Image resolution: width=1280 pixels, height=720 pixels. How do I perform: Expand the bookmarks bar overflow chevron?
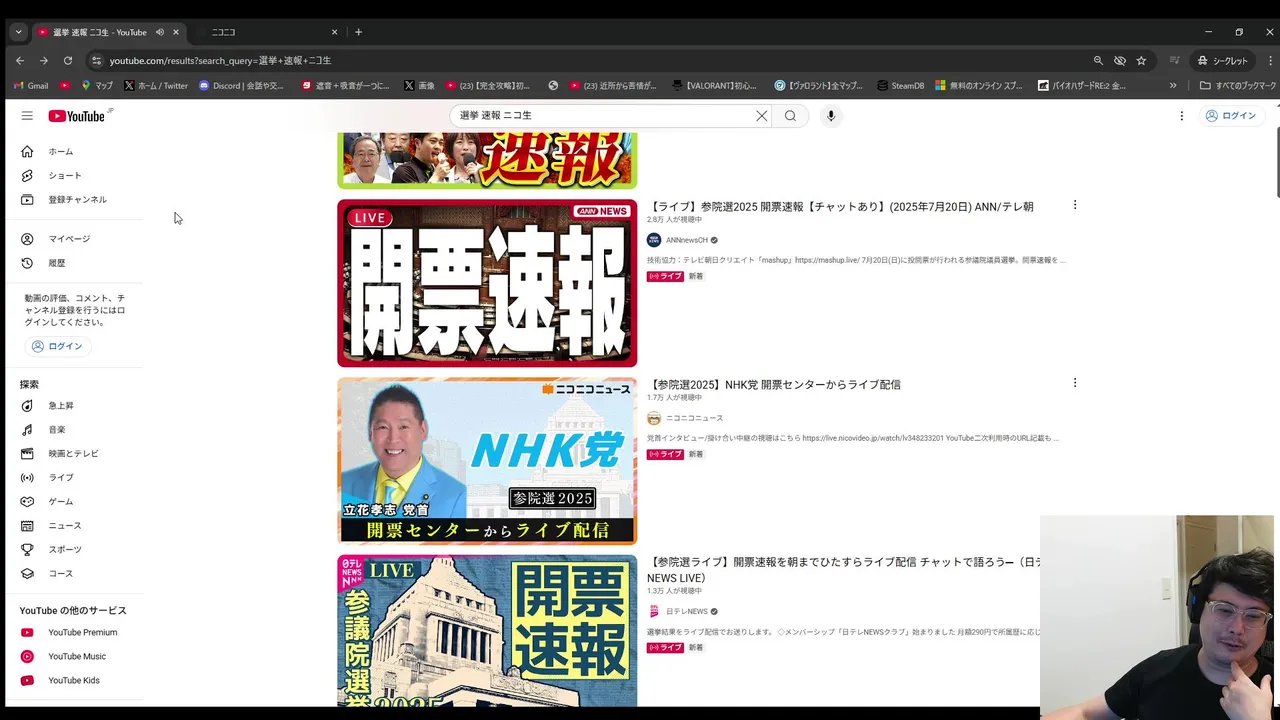tap(1173, 86)
